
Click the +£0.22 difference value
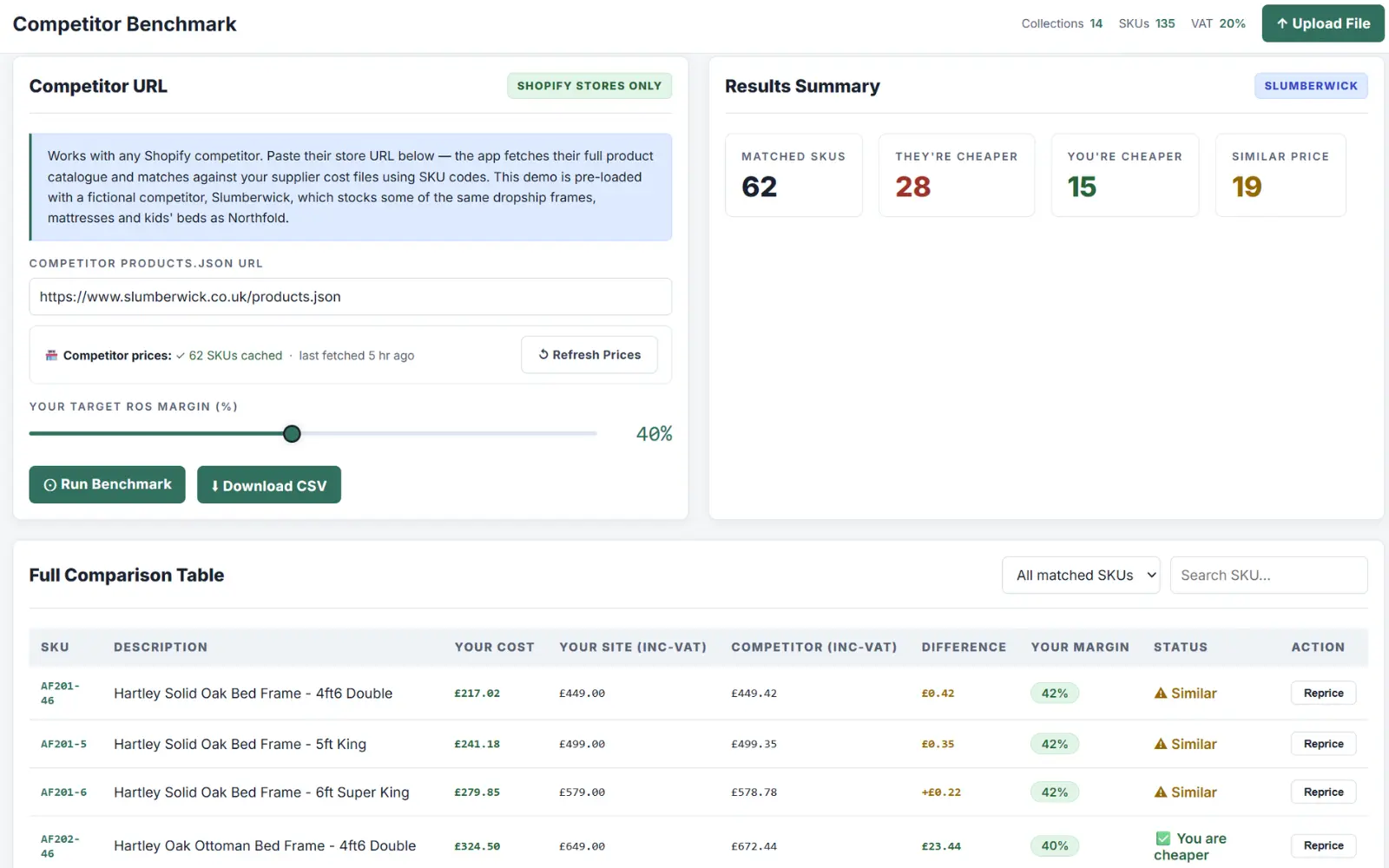(941, 792)
